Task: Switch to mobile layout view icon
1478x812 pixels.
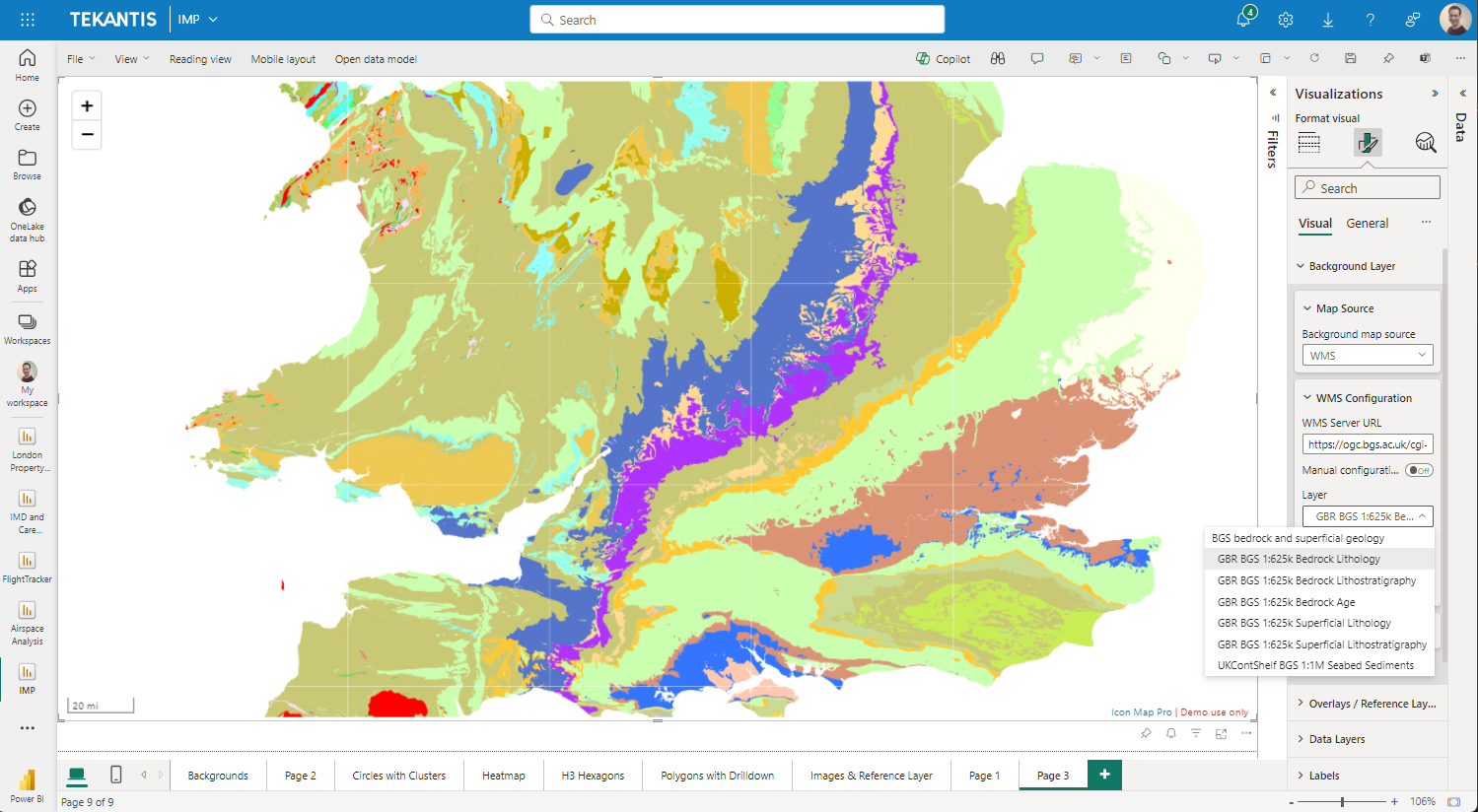Action: tap(116, 775)
